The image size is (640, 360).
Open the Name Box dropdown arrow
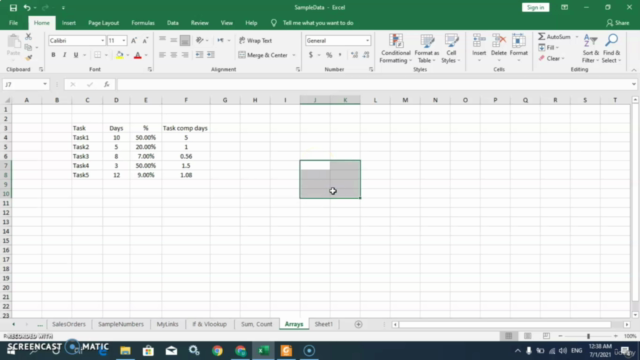click(45, 84)
